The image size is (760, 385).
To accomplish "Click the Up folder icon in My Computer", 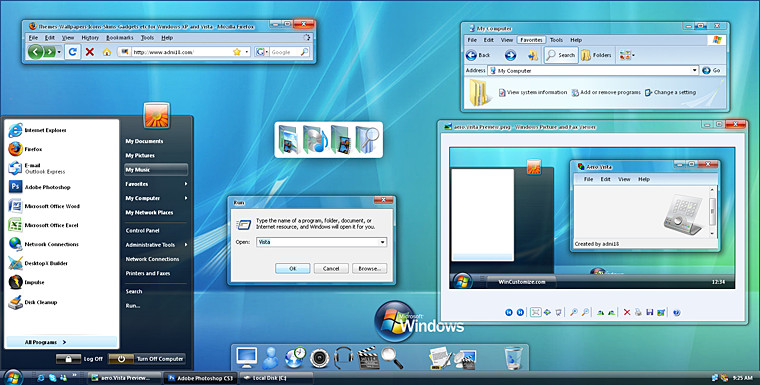I will coord(533,55).
